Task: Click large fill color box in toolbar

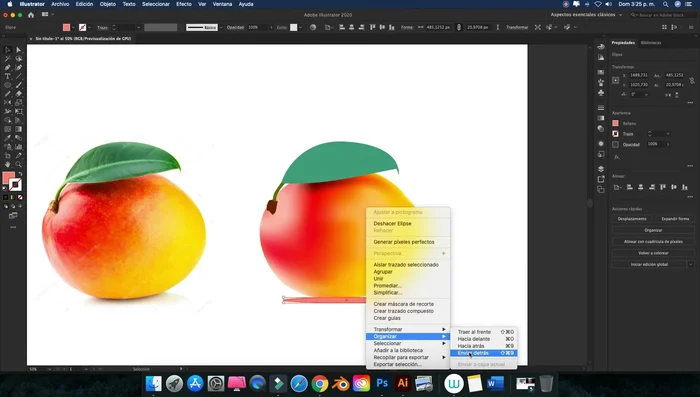Action: point(8,178)
